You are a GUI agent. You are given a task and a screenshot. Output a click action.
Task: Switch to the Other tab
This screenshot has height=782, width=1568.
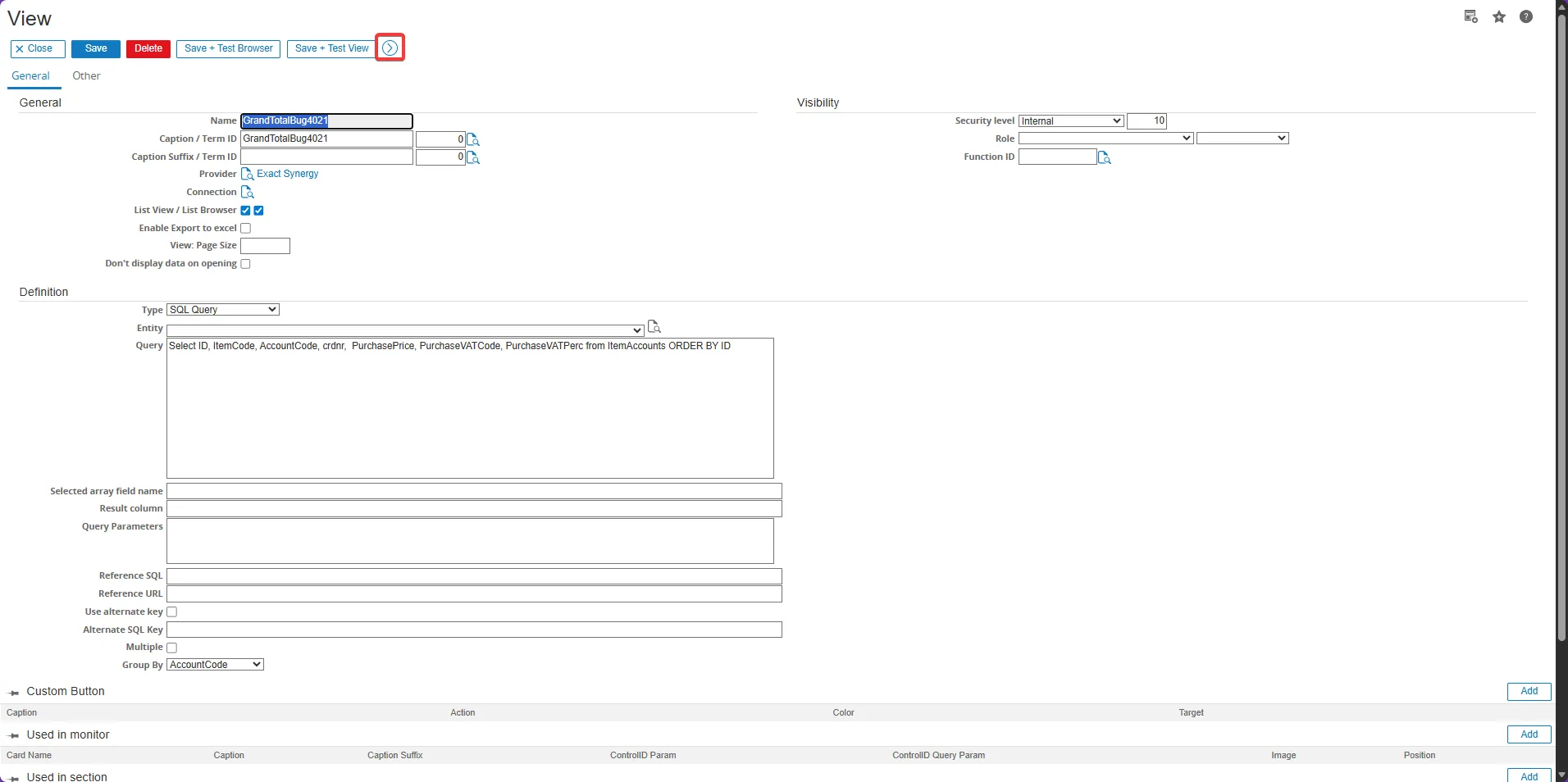(x=86, y=76)
